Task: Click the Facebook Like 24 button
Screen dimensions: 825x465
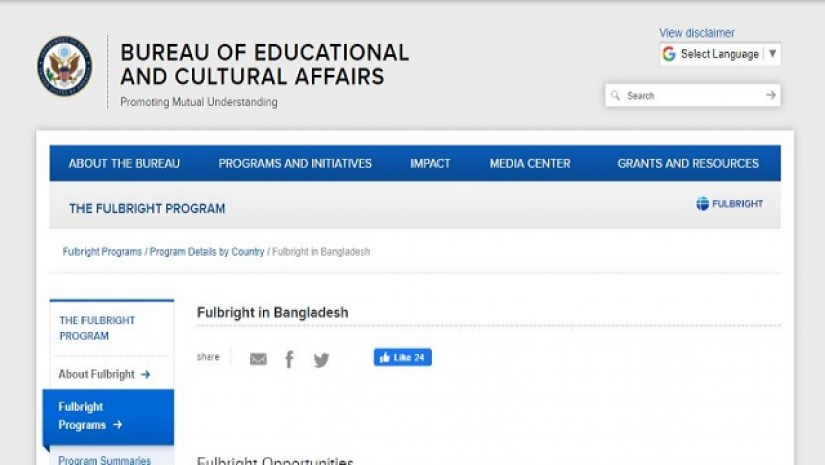Action: click(x=403, y=357)
